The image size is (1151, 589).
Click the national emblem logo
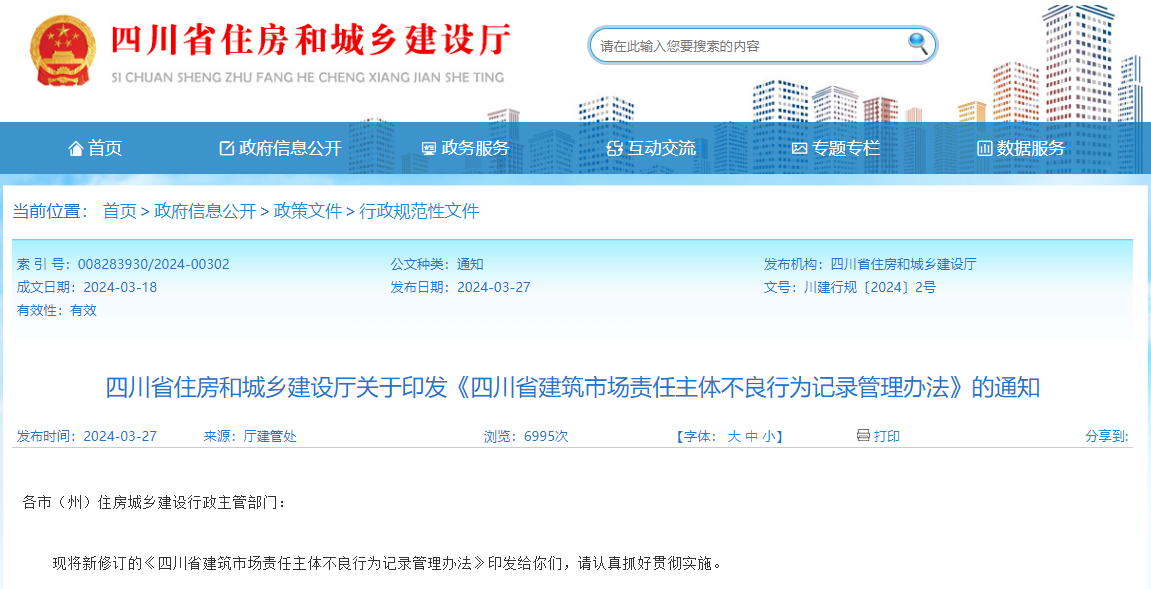(61, 48)
